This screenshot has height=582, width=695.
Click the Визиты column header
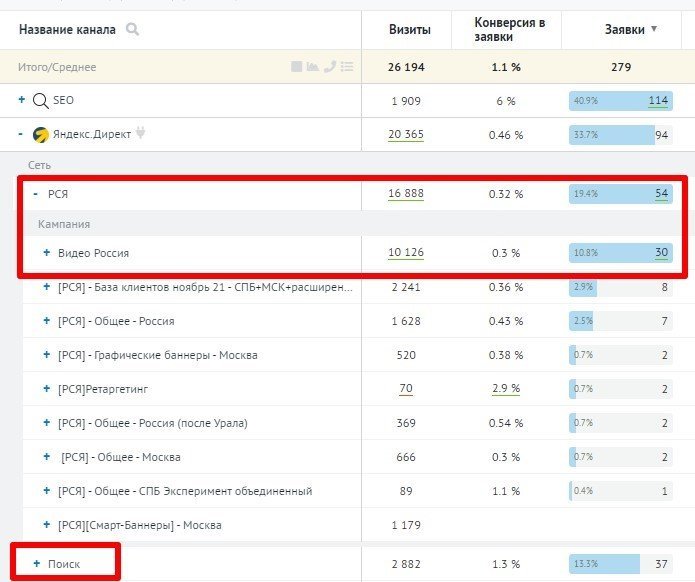(x=410, y=30)
